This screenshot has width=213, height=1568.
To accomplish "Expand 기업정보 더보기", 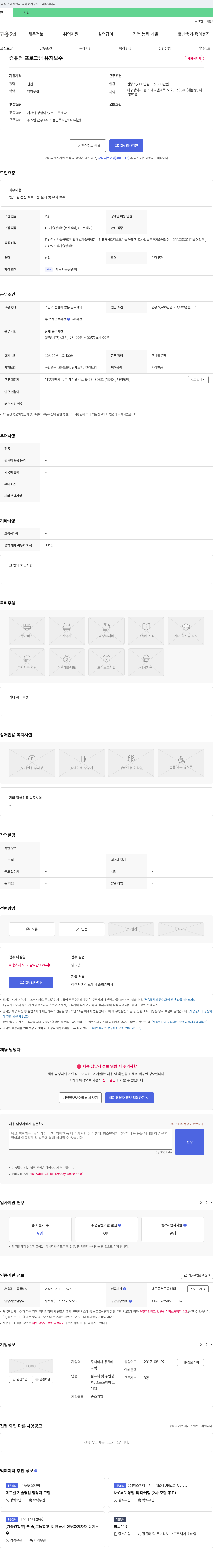I will point(206,1345).
